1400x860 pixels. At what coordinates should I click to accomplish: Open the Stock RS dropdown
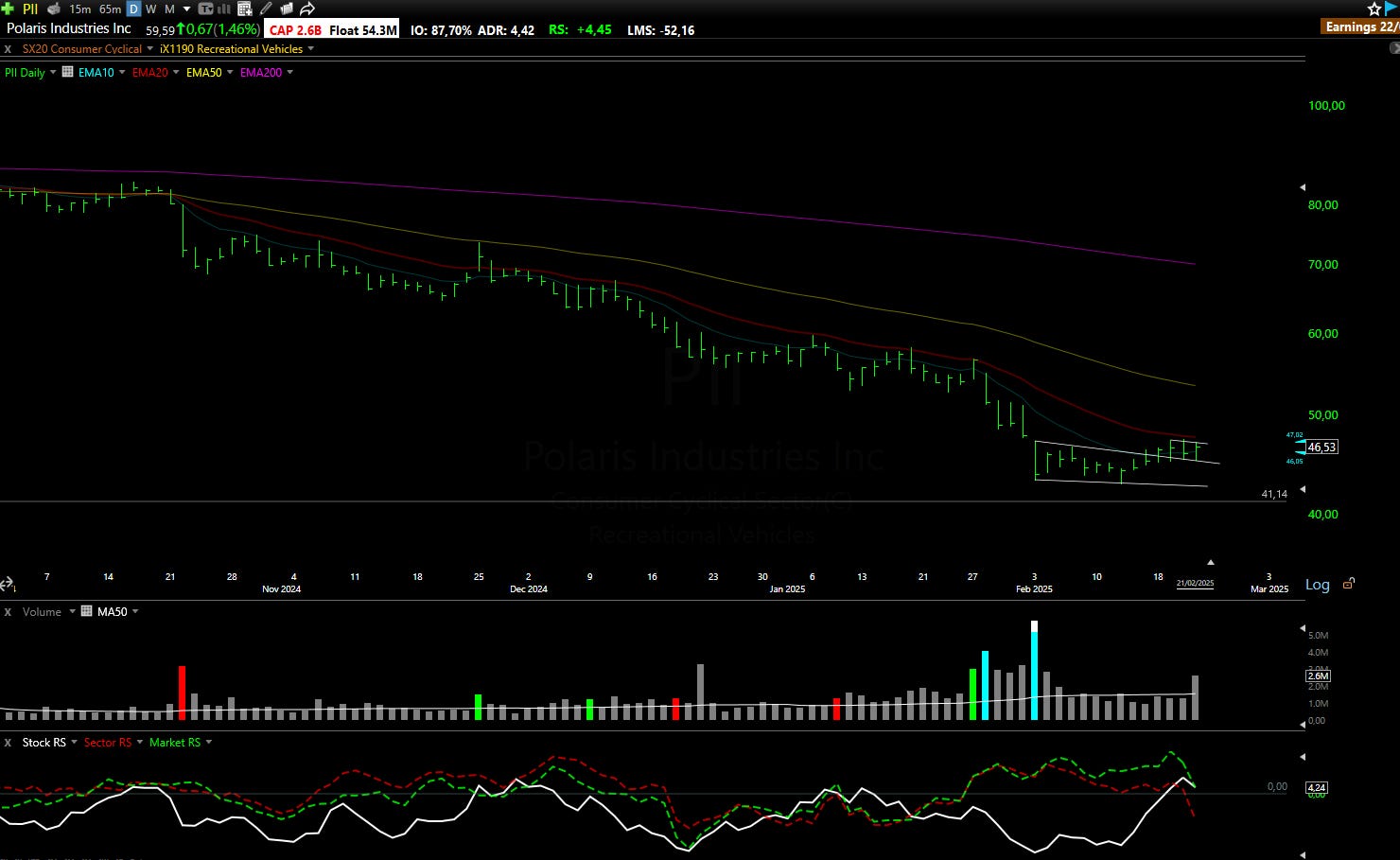pyautogui.click(x=74, y=743)
